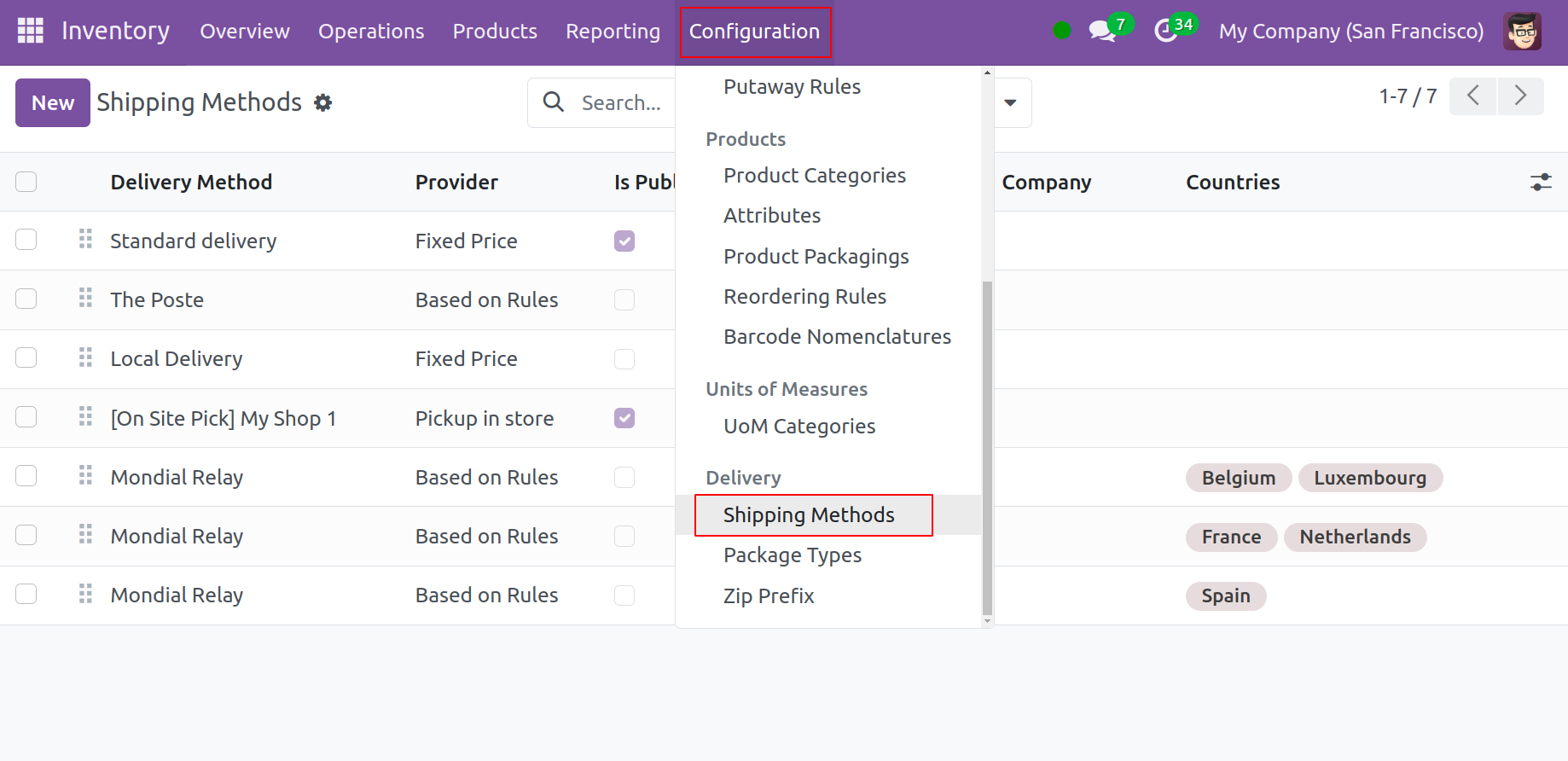Open the chat messages icon with badge 7
Viewport: 1568px width, 761px height.
click(1101, 32)
